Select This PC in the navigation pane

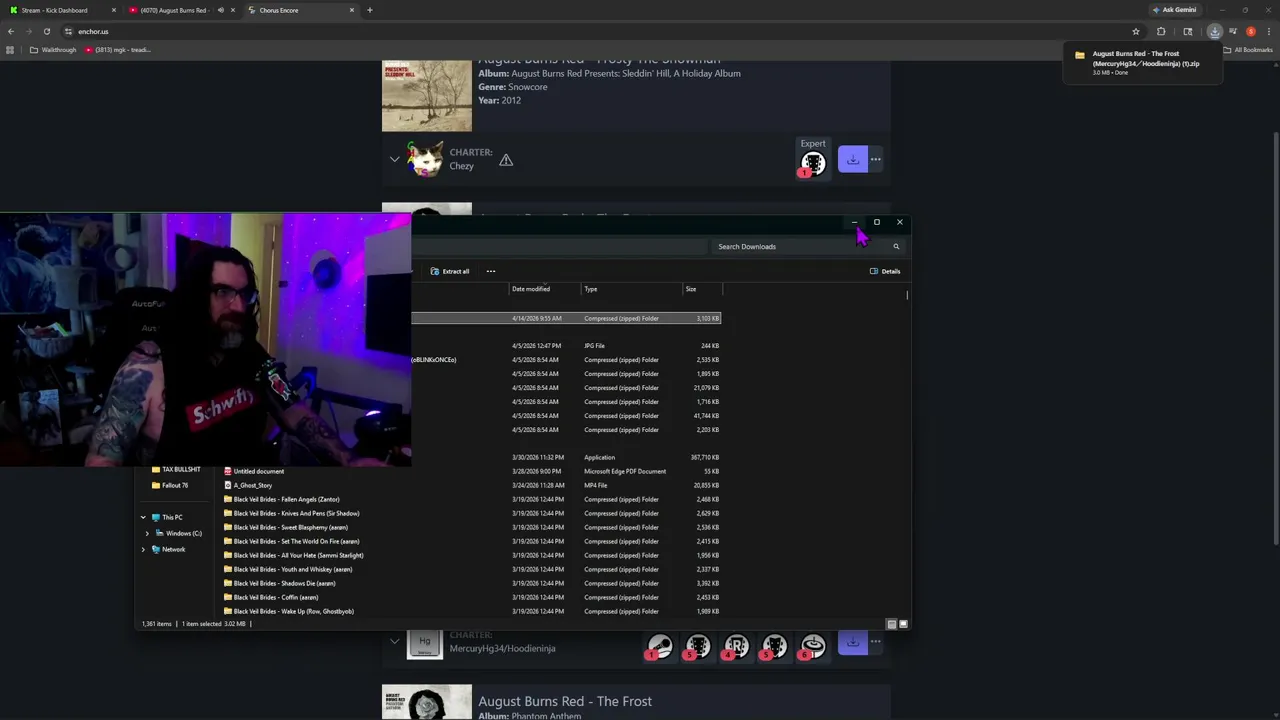(167, 517)
